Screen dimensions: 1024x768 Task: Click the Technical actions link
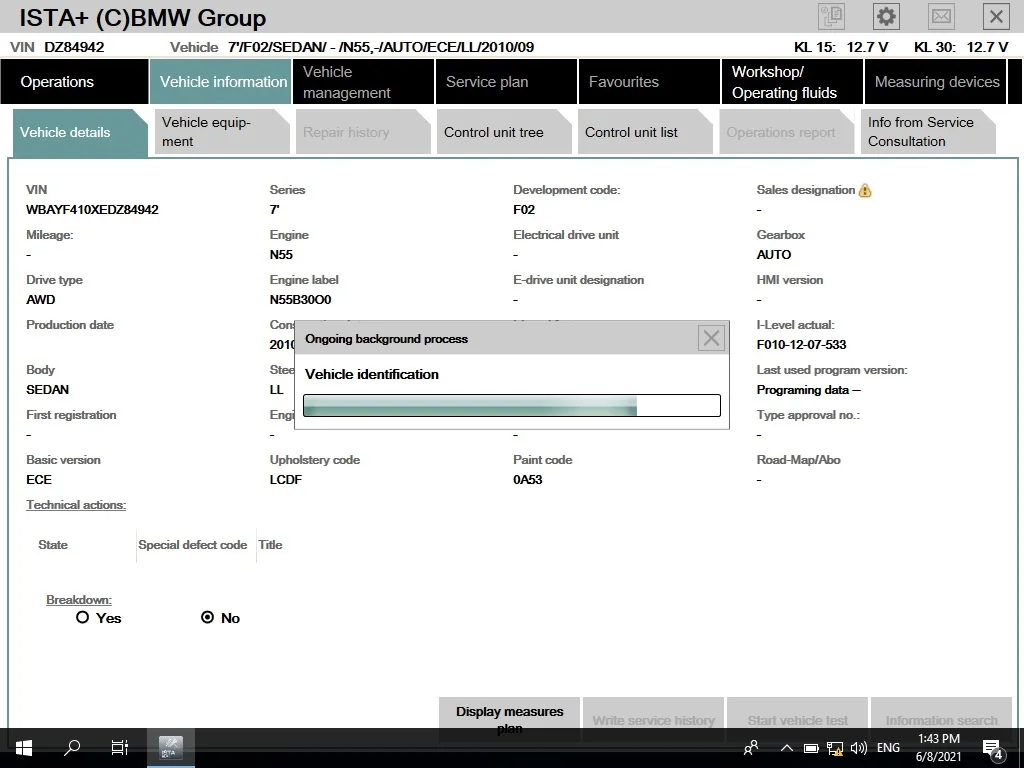point(76,505)
